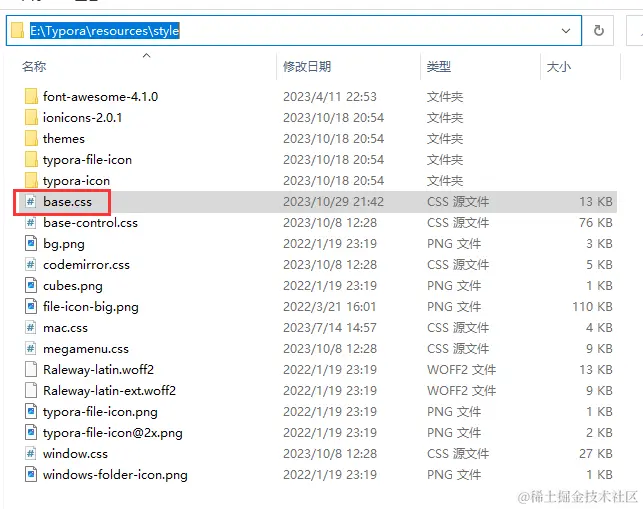643x509 pixels.
Task: Click the folder icon in address bar
Action: point(17,30)
